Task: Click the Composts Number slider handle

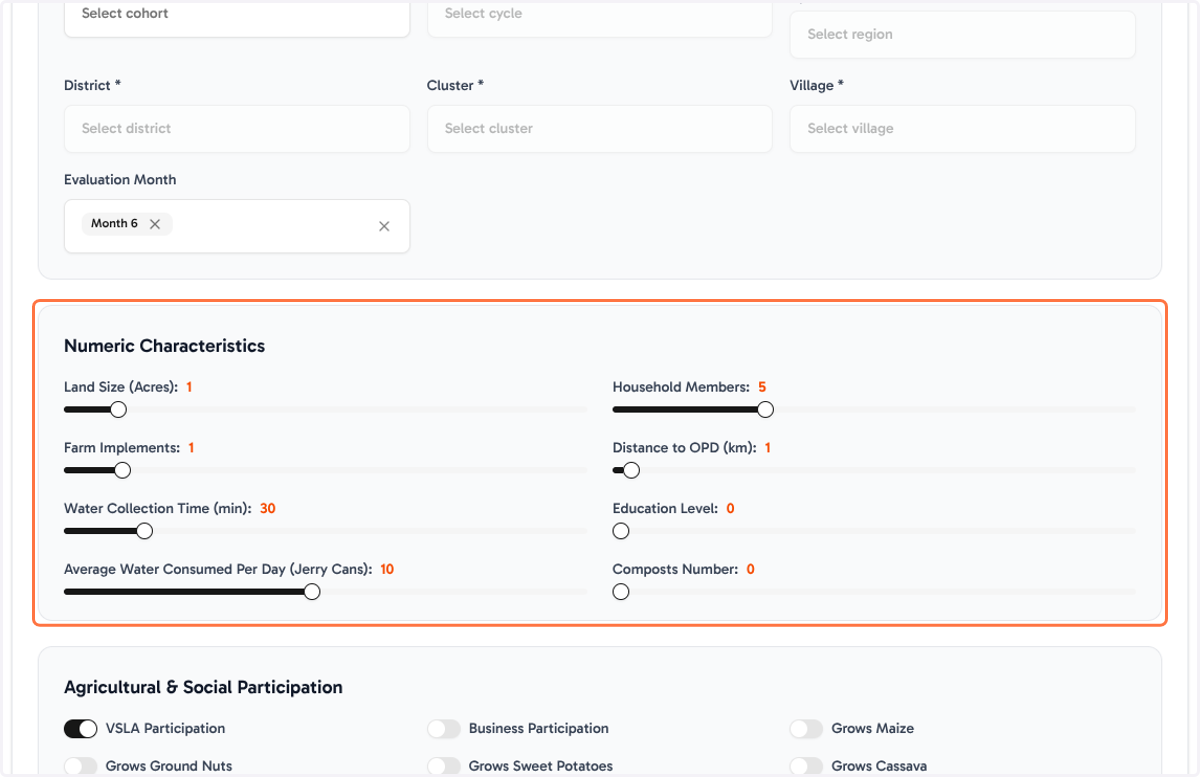Action: (621, 592)
